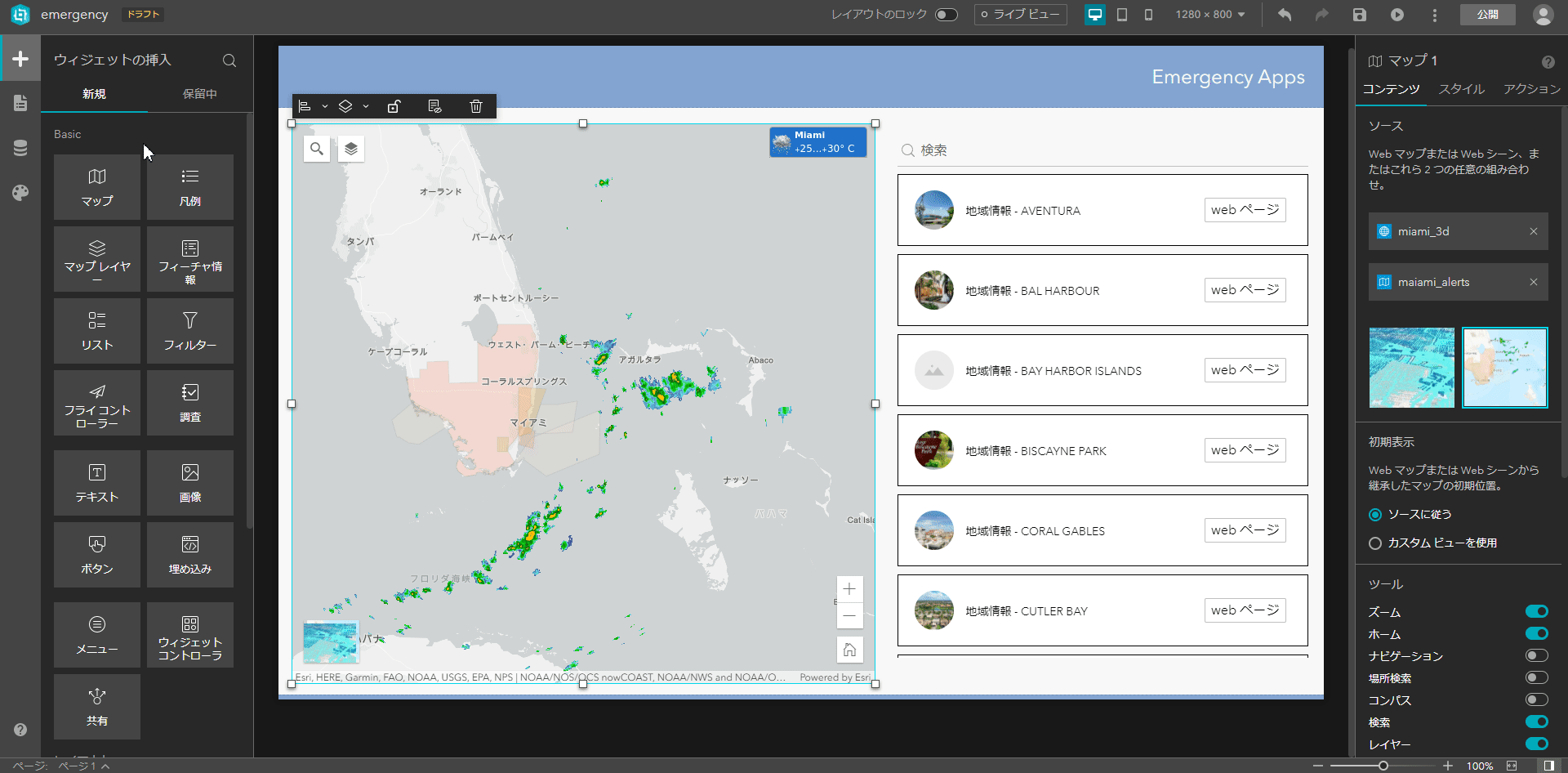Save the app
This screenshot has height=773, width=1568.
(x=1360, y=15)
